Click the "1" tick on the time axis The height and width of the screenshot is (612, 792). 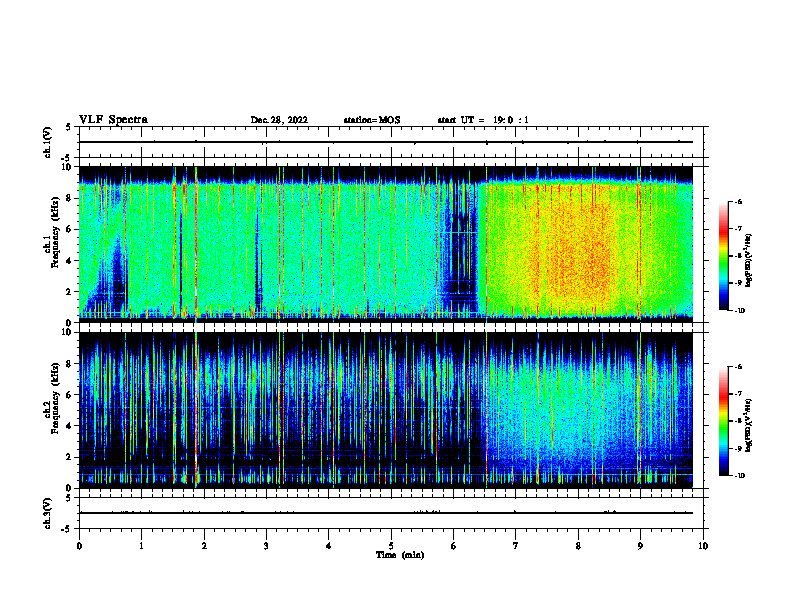[x=141, y=546]
